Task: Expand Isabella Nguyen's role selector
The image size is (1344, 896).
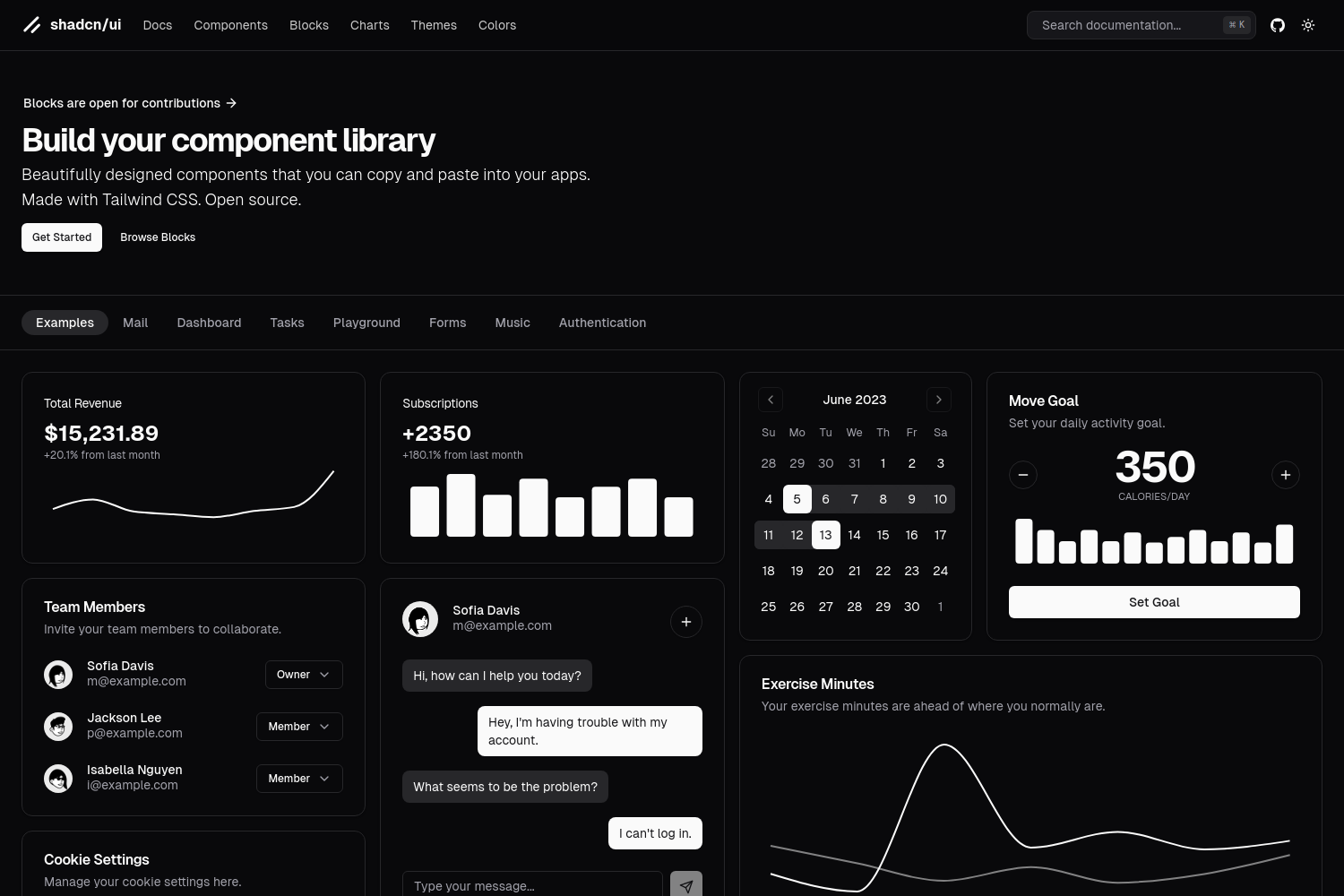Action: 298,778
